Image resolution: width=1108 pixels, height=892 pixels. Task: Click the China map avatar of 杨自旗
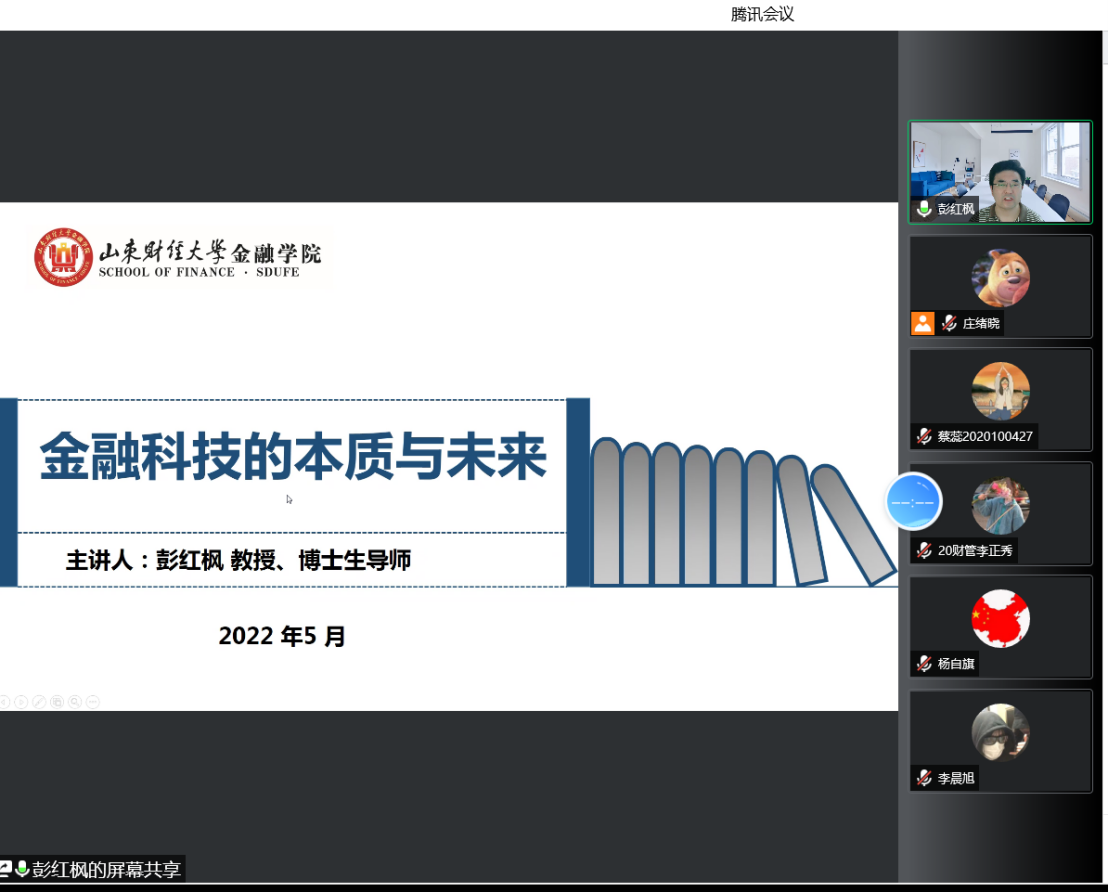coord(1000,619)
